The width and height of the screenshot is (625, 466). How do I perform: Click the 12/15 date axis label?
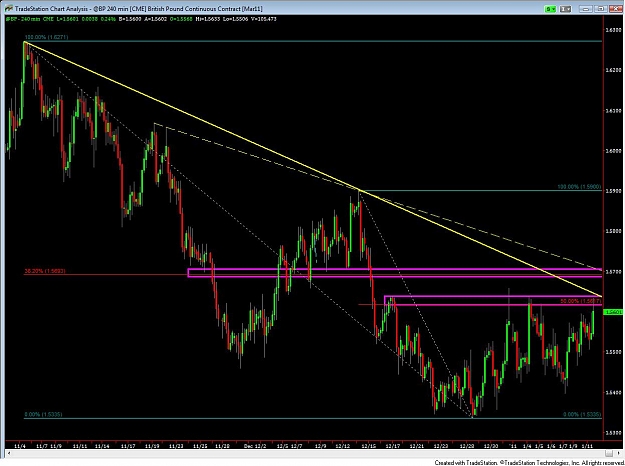(x=369, y=445)
